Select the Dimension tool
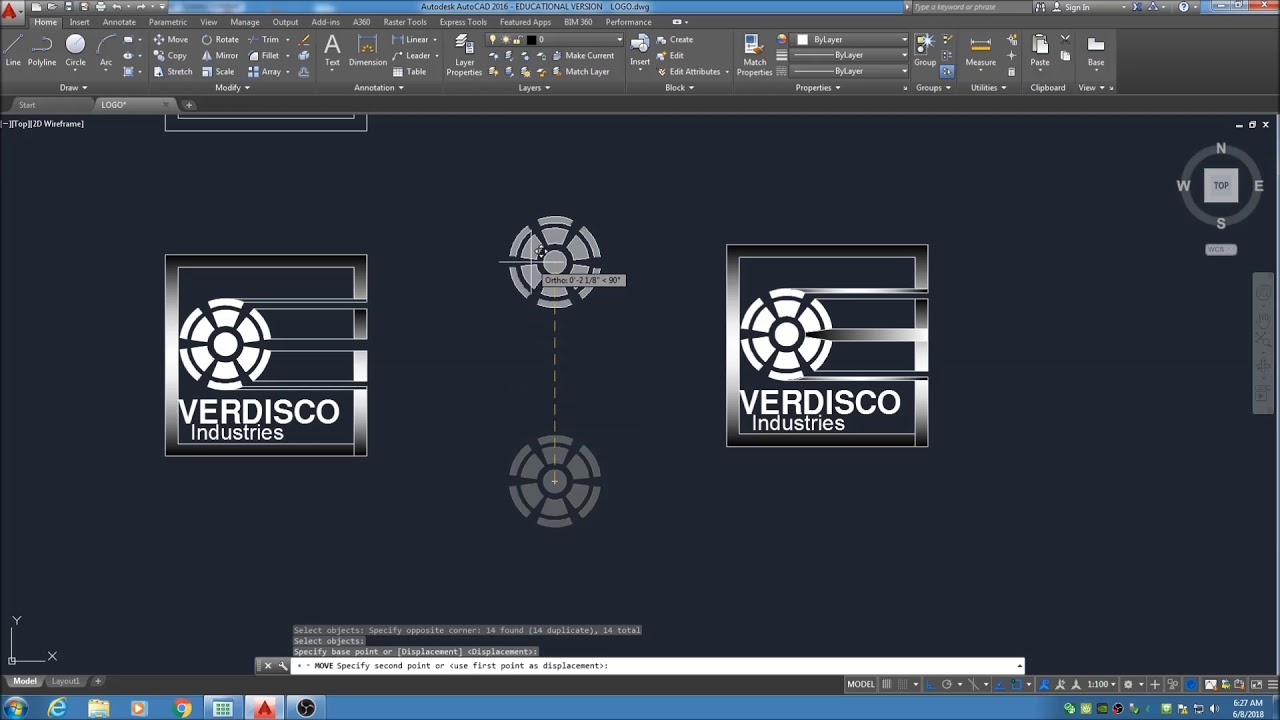The width and height of the screenshot is (1280, 720). point(367,50)
